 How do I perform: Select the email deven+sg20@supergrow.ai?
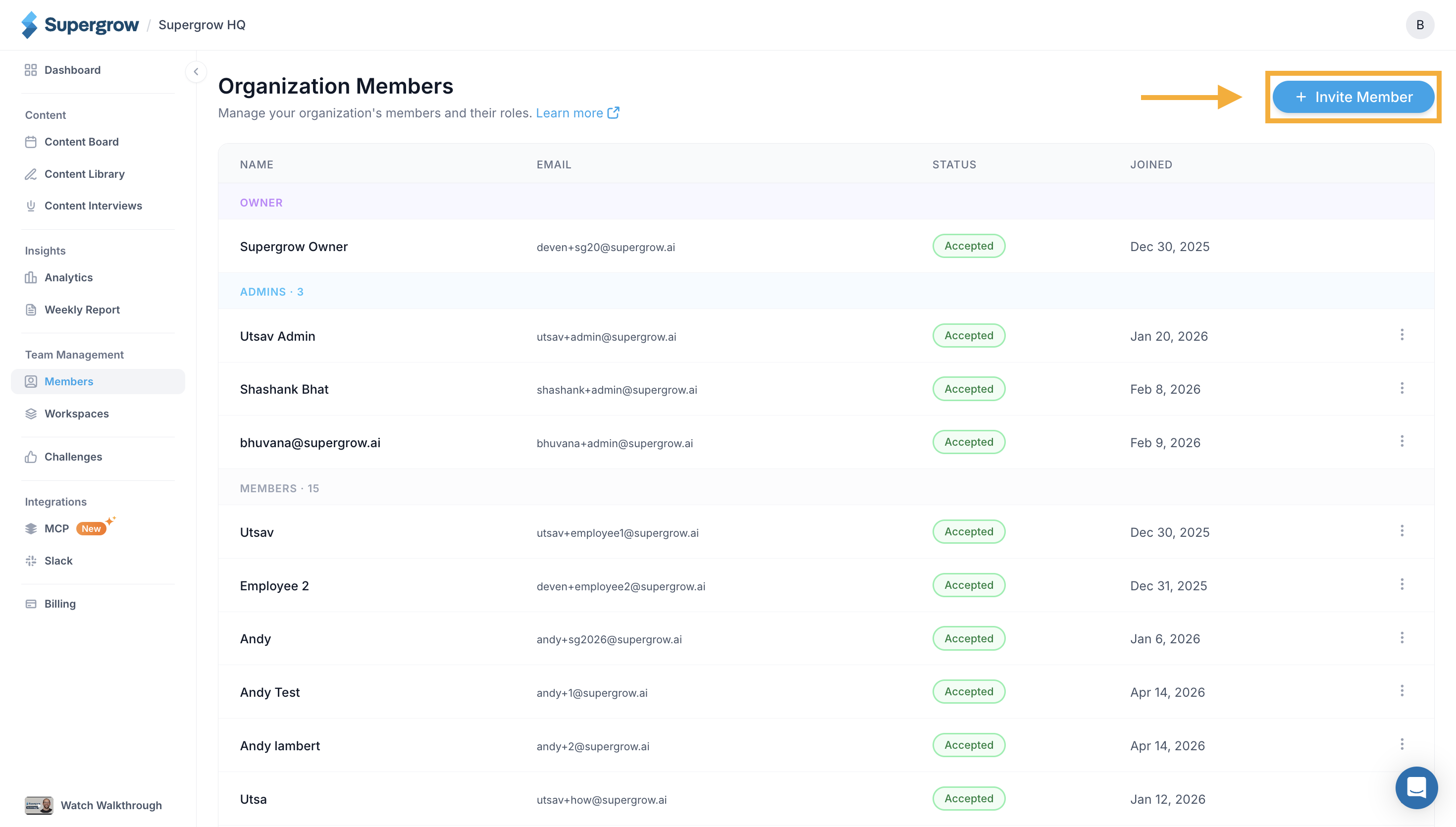pos(605,247)
